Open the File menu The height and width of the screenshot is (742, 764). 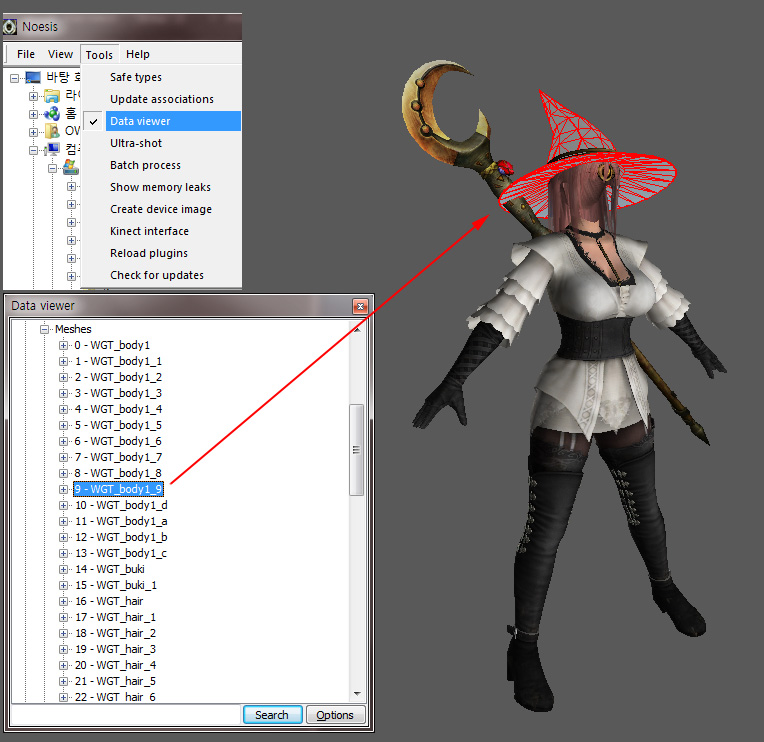(26, 54)
